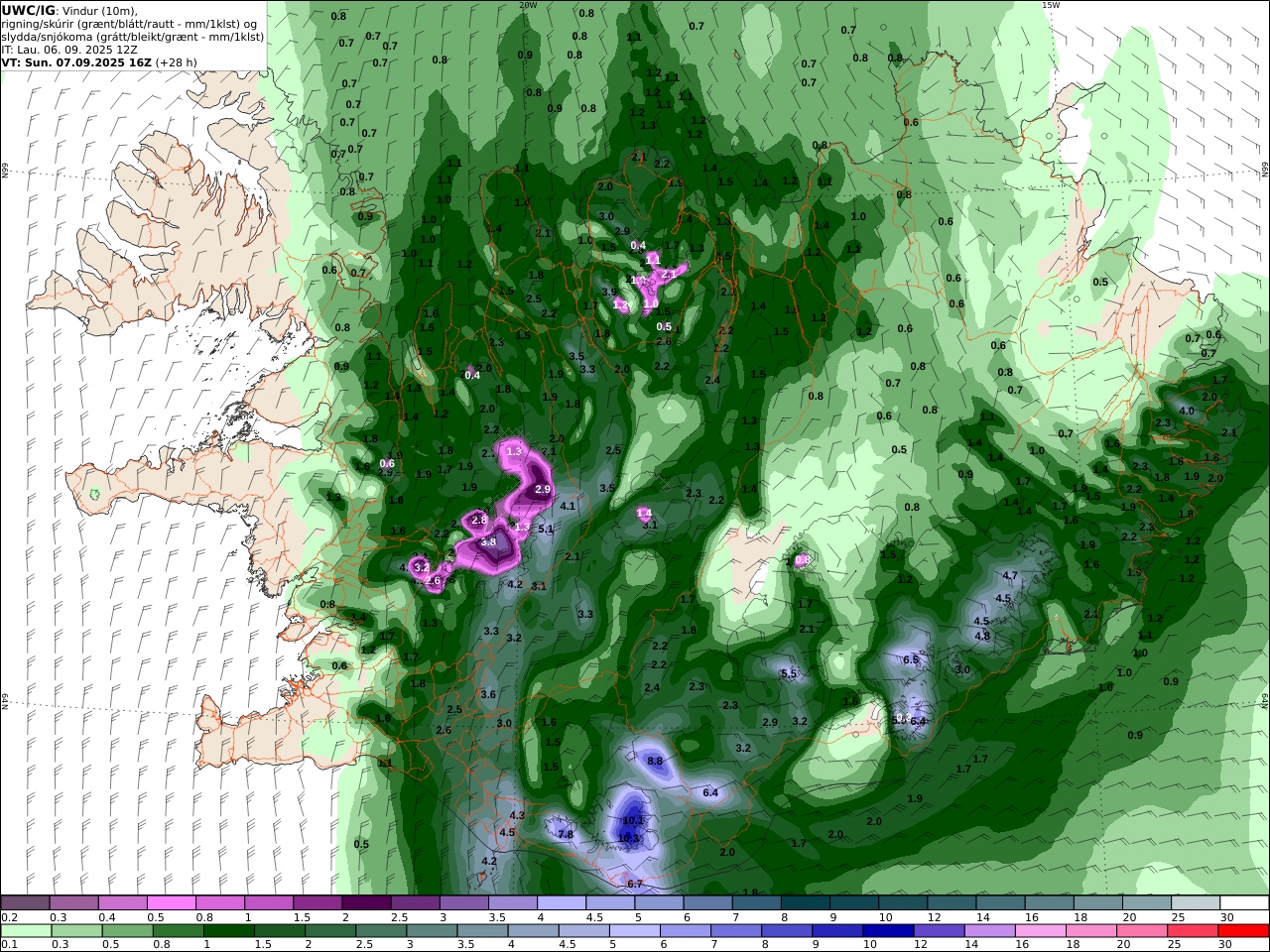Click the 15W longitude label
Screen dimensions: 1270x952
click(1051, 5)
